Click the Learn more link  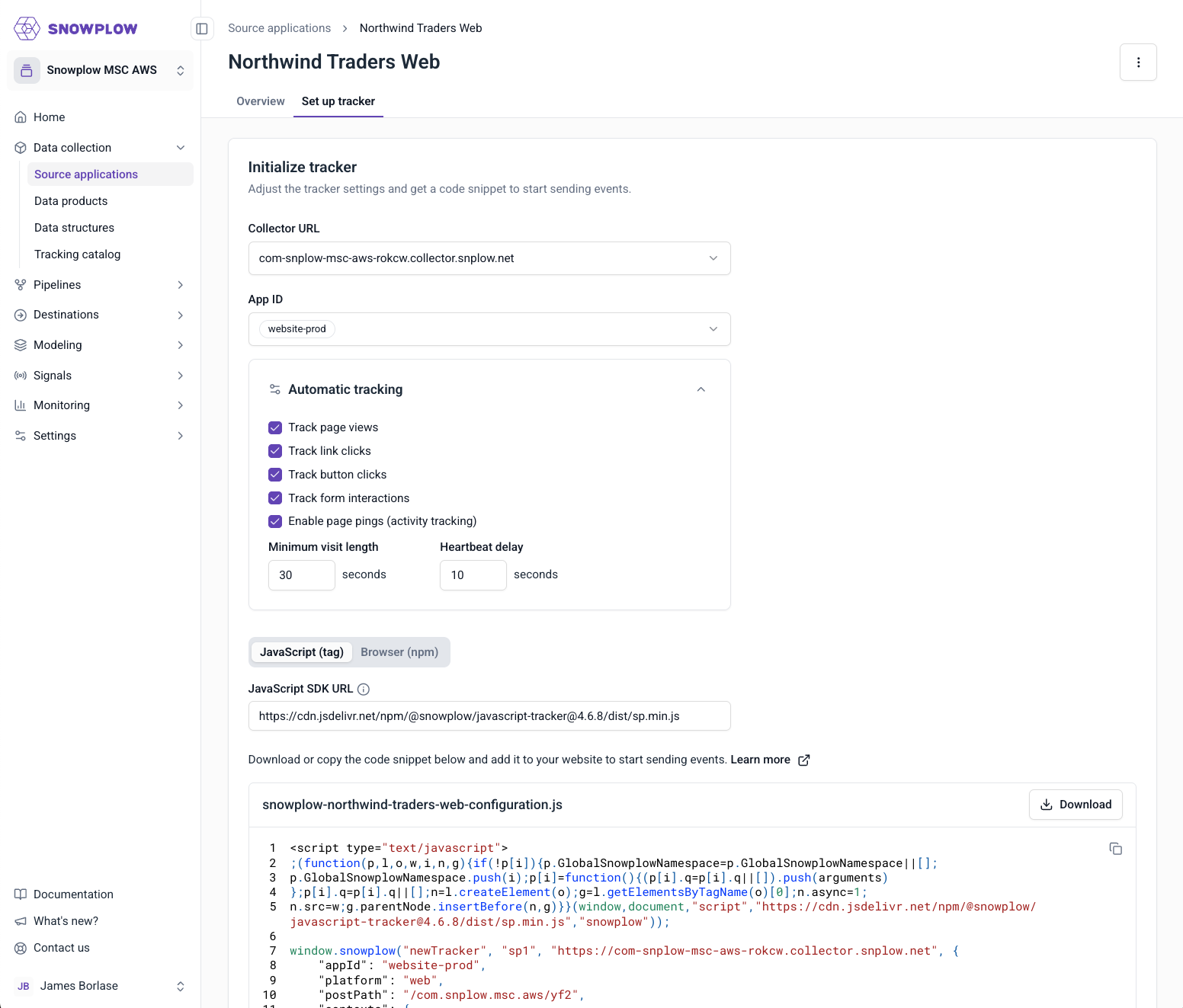[x=760, y=760]
